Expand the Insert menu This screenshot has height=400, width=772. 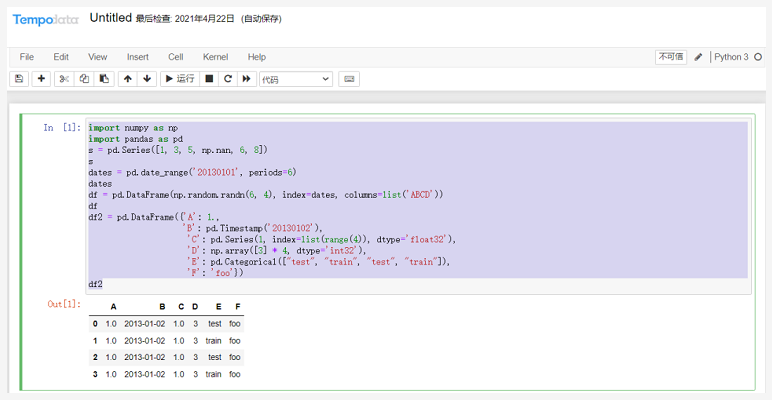pyautogui.click(x=138, y=57)
